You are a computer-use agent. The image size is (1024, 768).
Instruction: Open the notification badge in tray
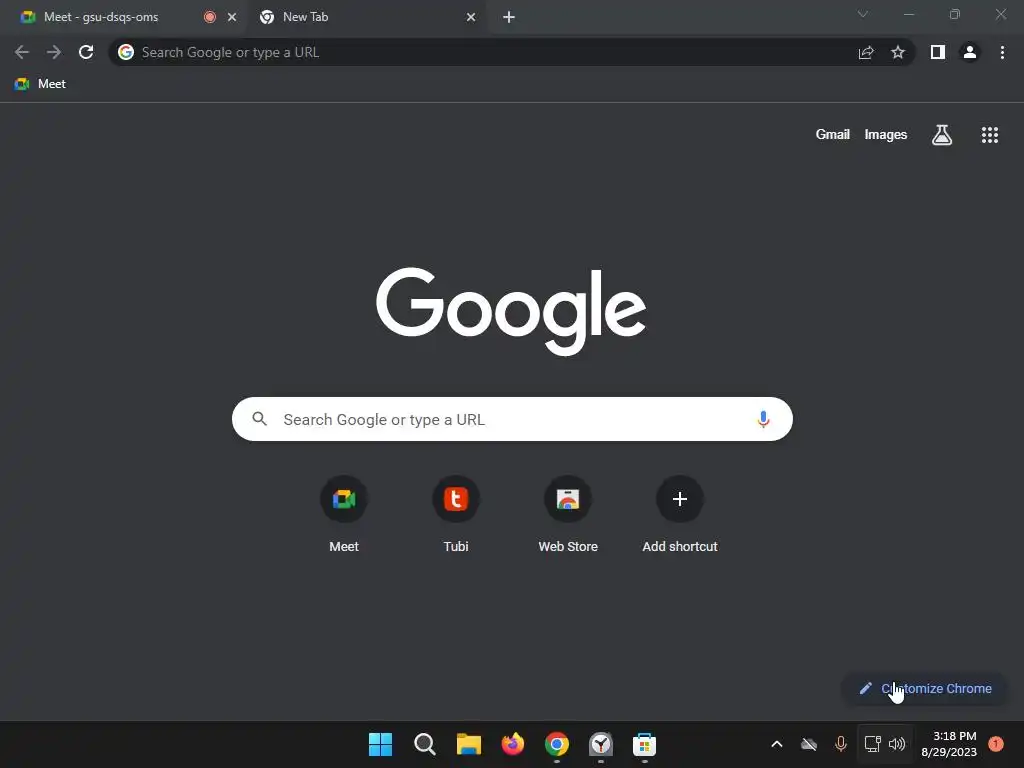point(996,744)
